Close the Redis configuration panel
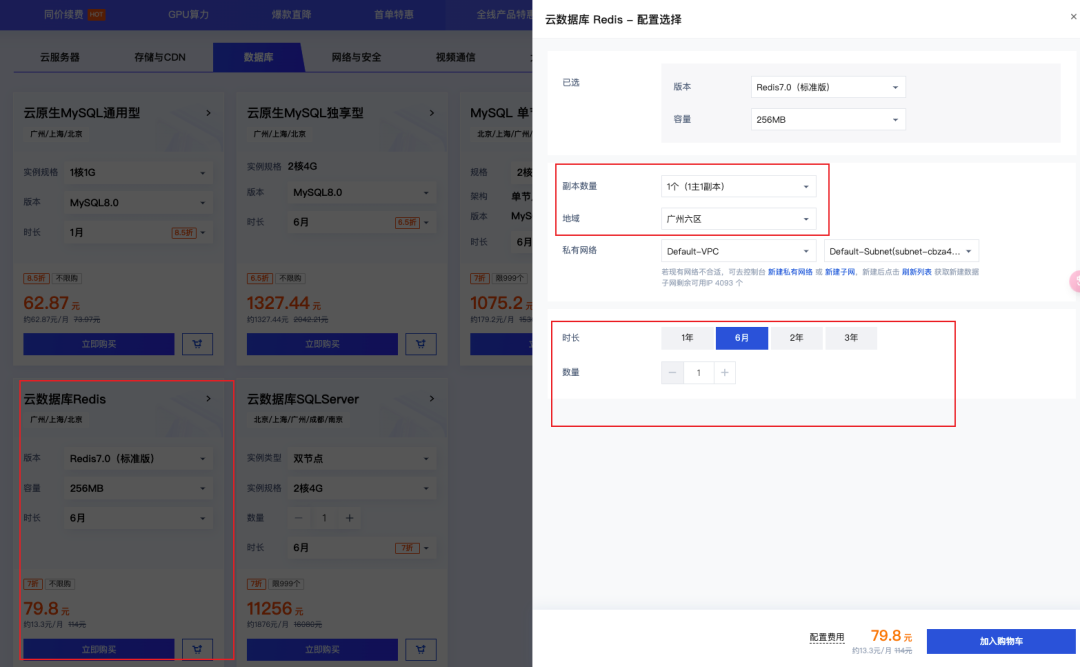This screenshot has width=1080, height=667. pyautogui.click(x=1073, y=17)
